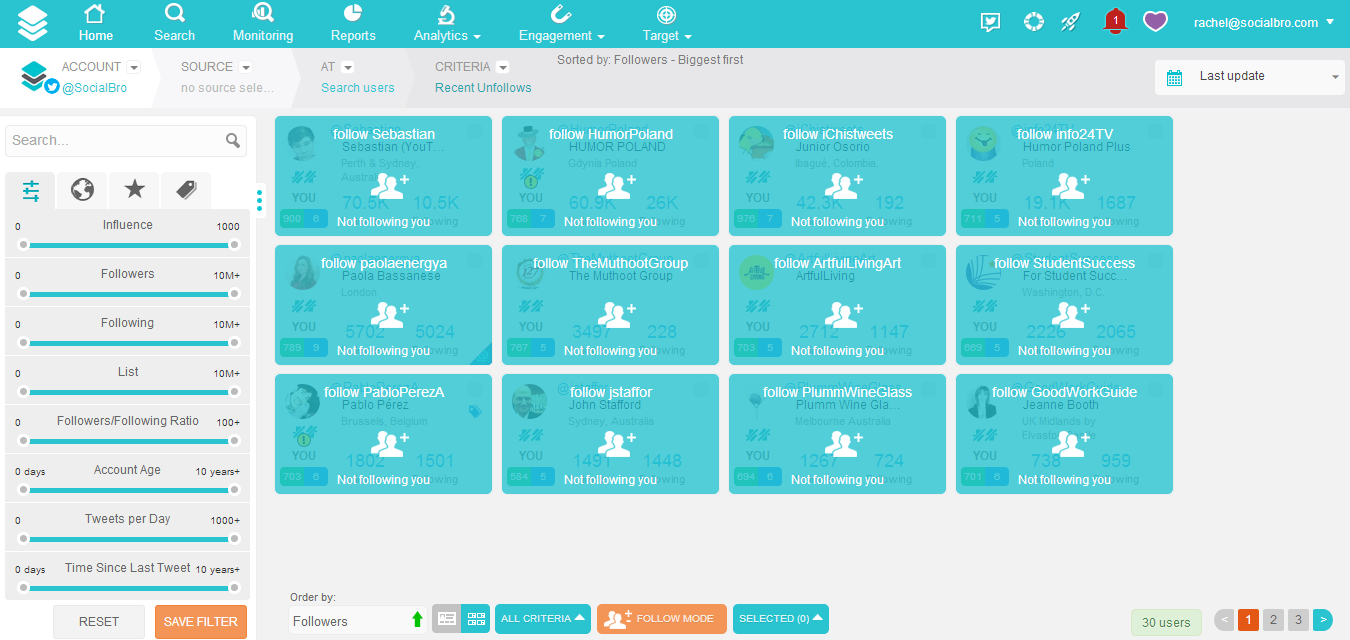Click the follow icon on the StudentSuccess card
The width and height of the screenshot is (1350, 640).
[x=1071, y=314]
